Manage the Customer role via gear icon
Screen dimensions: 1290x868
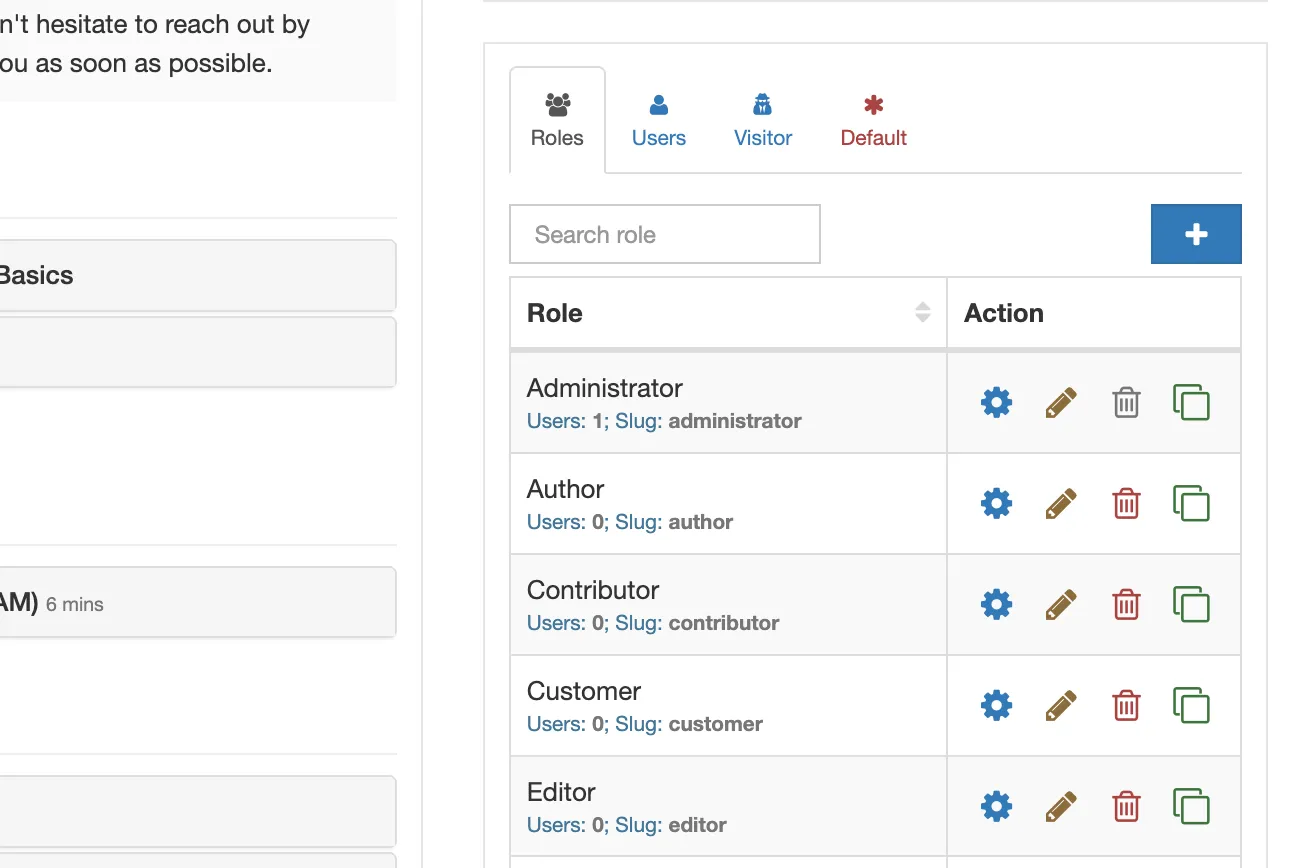pyautogui.click(x=996, y=705)
